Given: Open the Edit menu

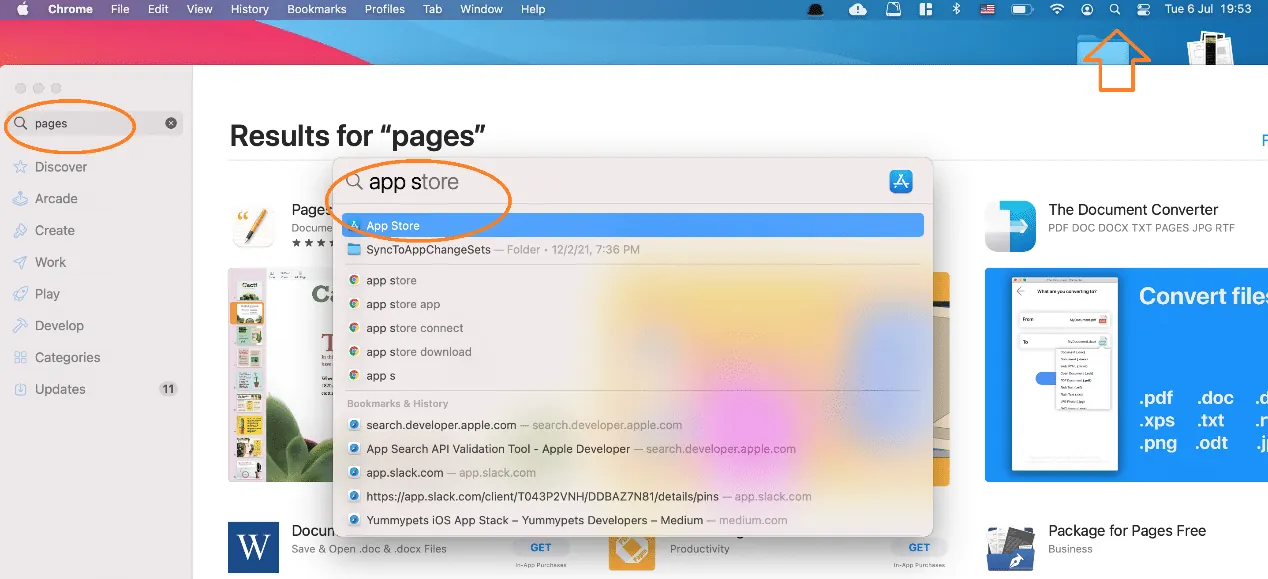Looking at the screenshot, I should pyautogui.click(x=158, y=9).
